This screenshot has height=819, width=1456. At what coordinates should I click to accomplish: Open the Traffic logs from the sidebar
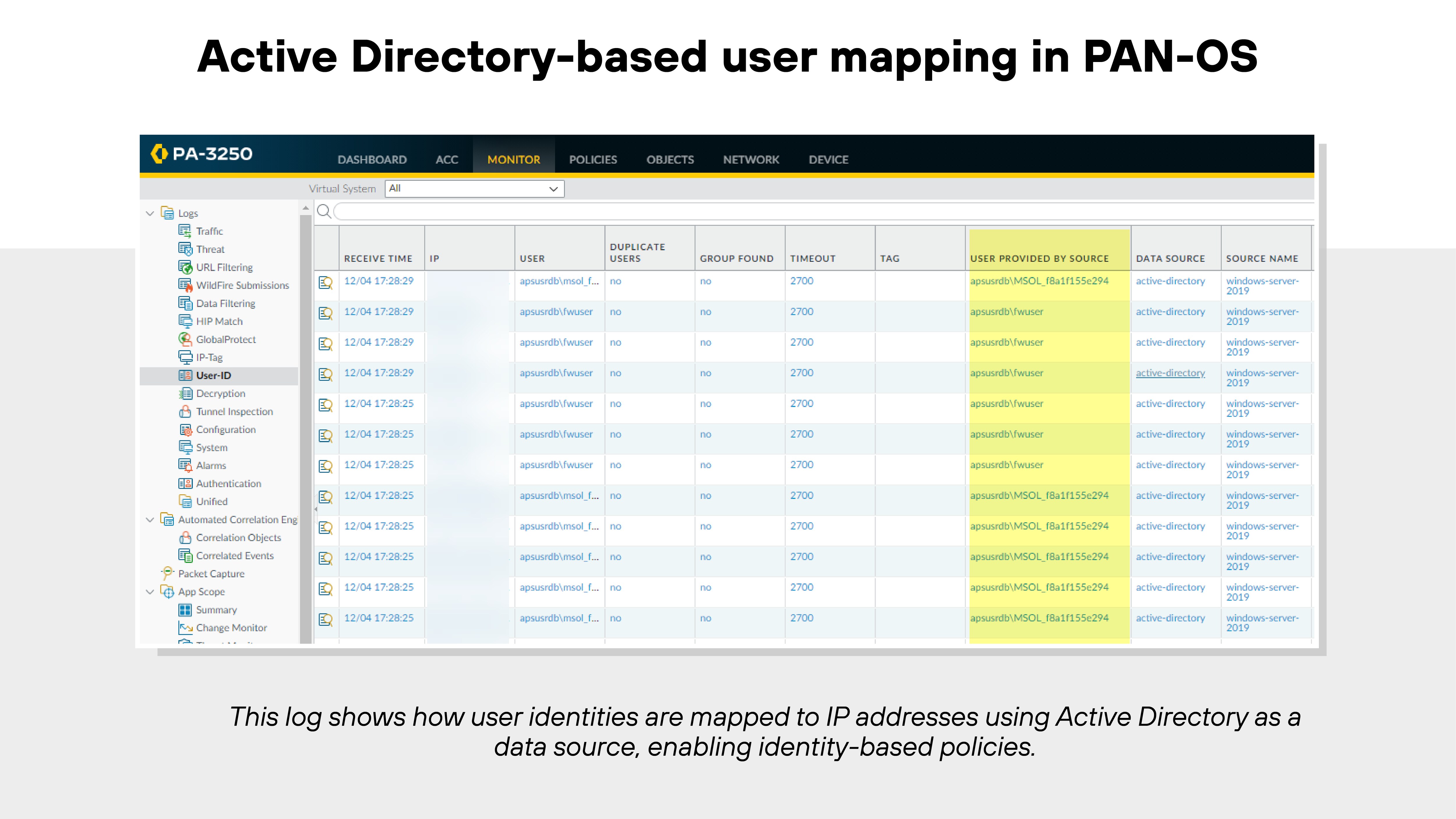208,231
